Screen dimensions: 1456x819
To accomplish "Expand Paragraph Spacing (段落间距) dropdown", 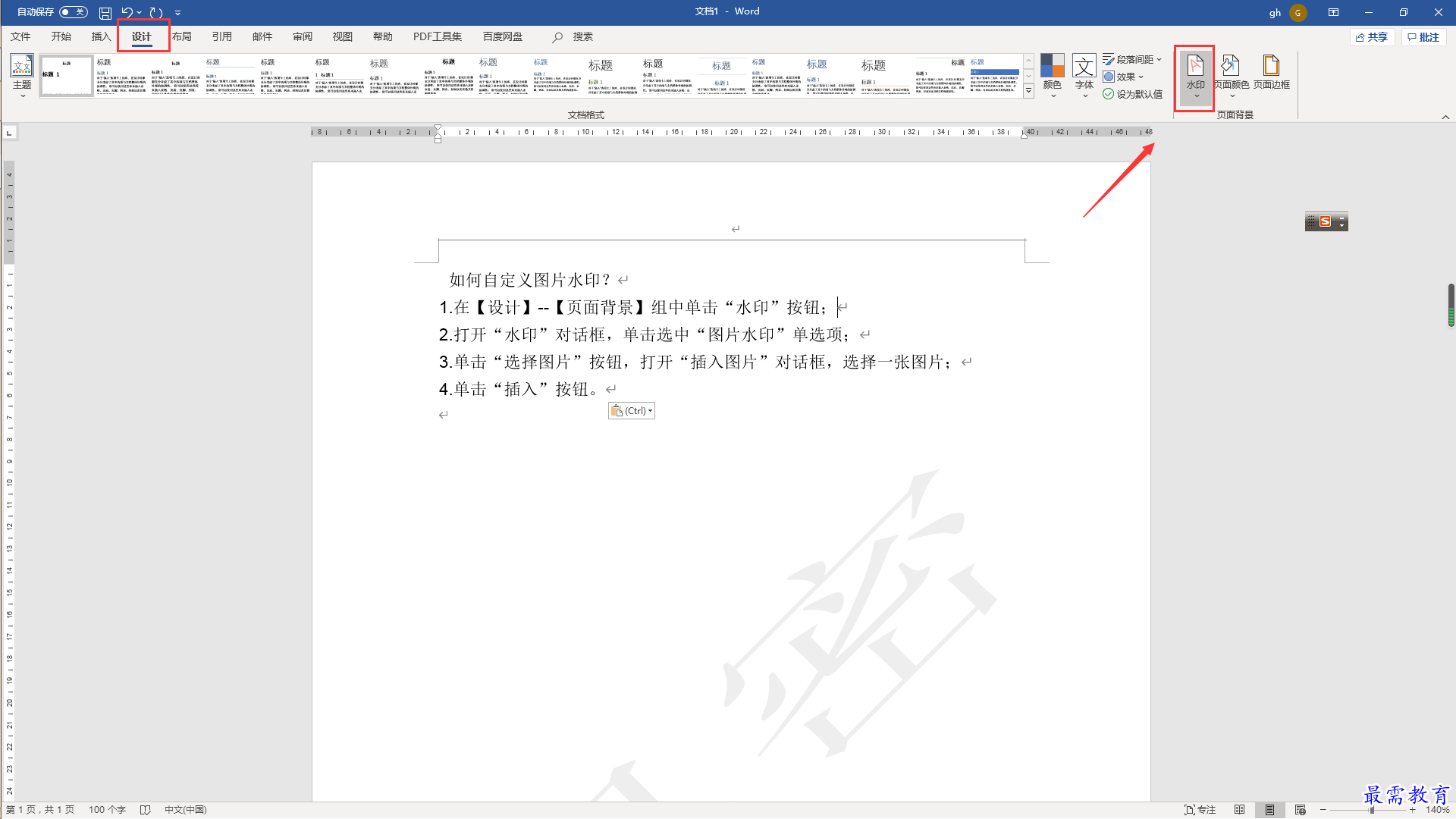I will [1132, 59].
